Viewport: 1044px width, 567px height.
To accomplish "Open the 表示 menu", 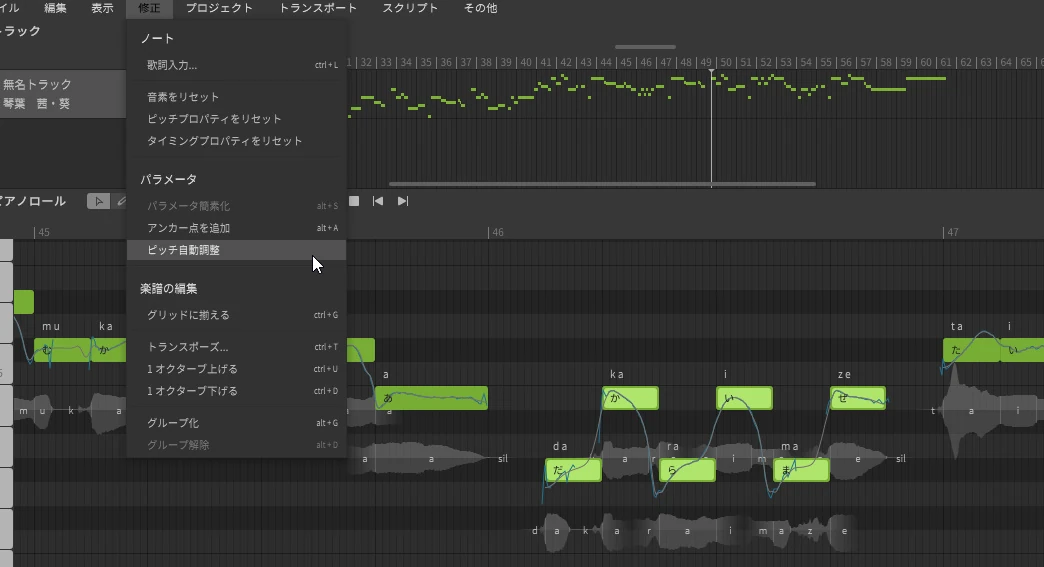I will [102, 8].
